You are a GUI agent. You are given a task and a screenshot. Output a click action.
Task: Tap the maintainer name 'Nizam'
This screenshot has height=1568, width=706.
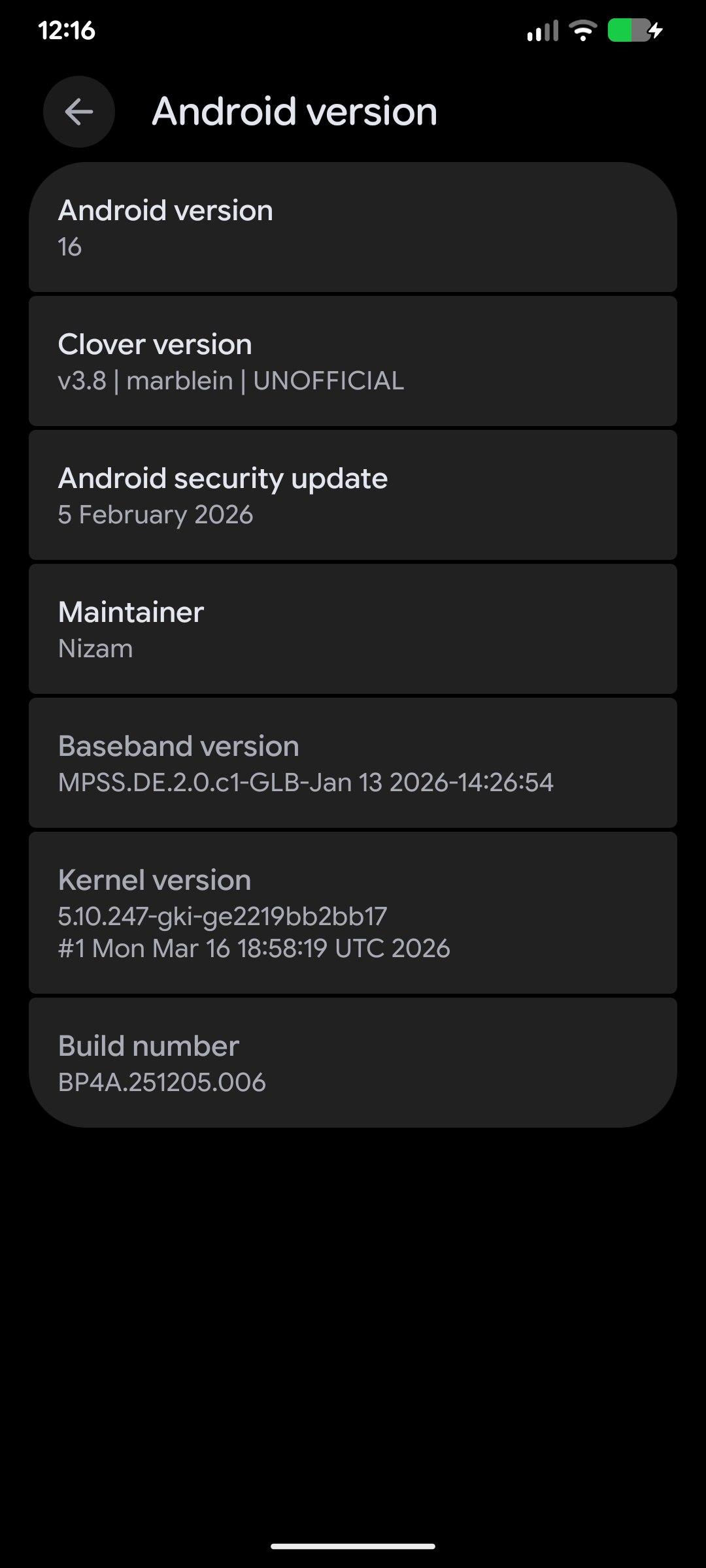(95, 649)
